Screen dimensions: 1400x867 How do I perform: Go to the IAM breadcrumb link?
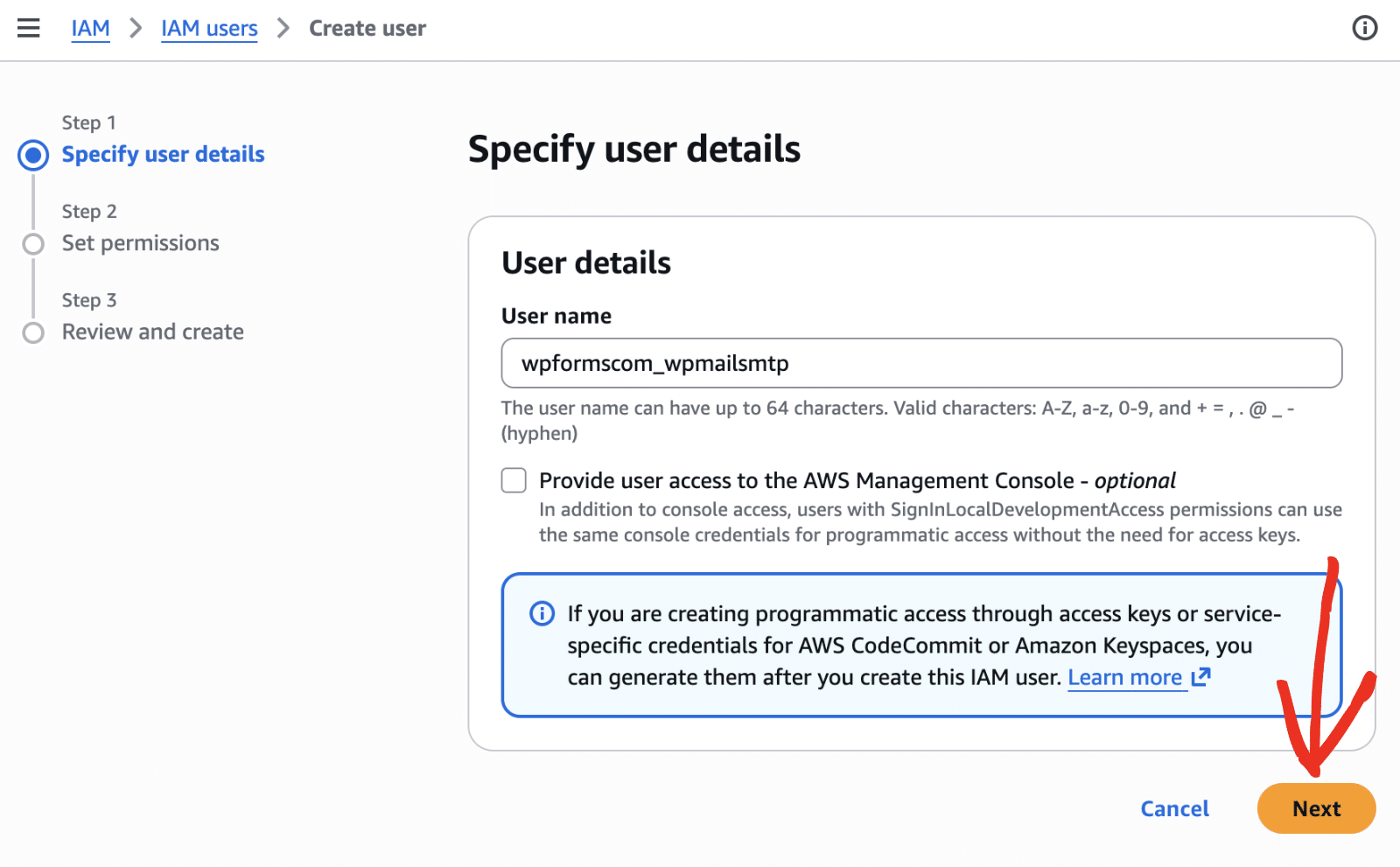click(x=90, y=28)
